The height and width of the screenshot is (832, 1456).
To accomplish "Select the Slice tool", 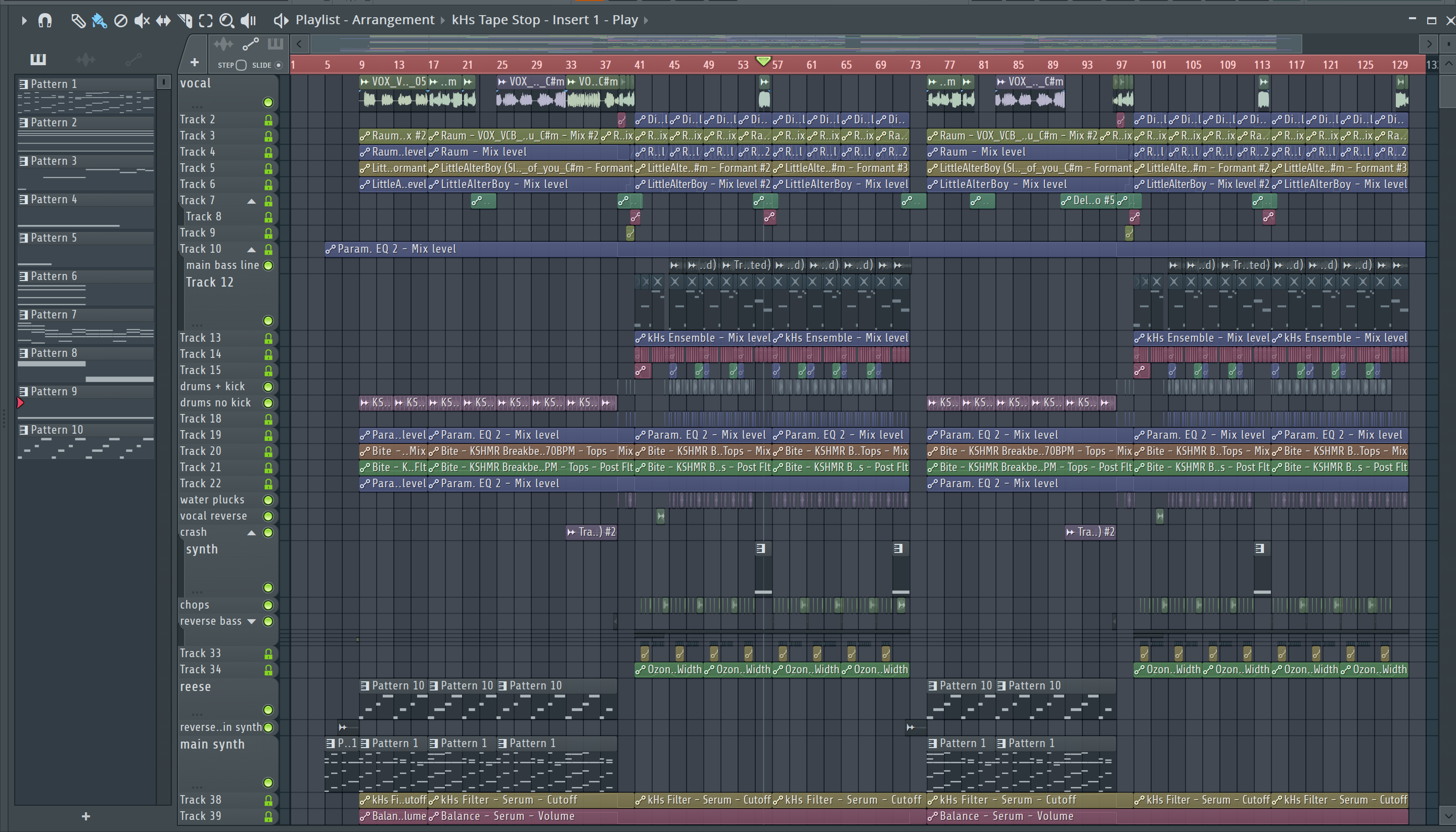I will pos(185,21).
